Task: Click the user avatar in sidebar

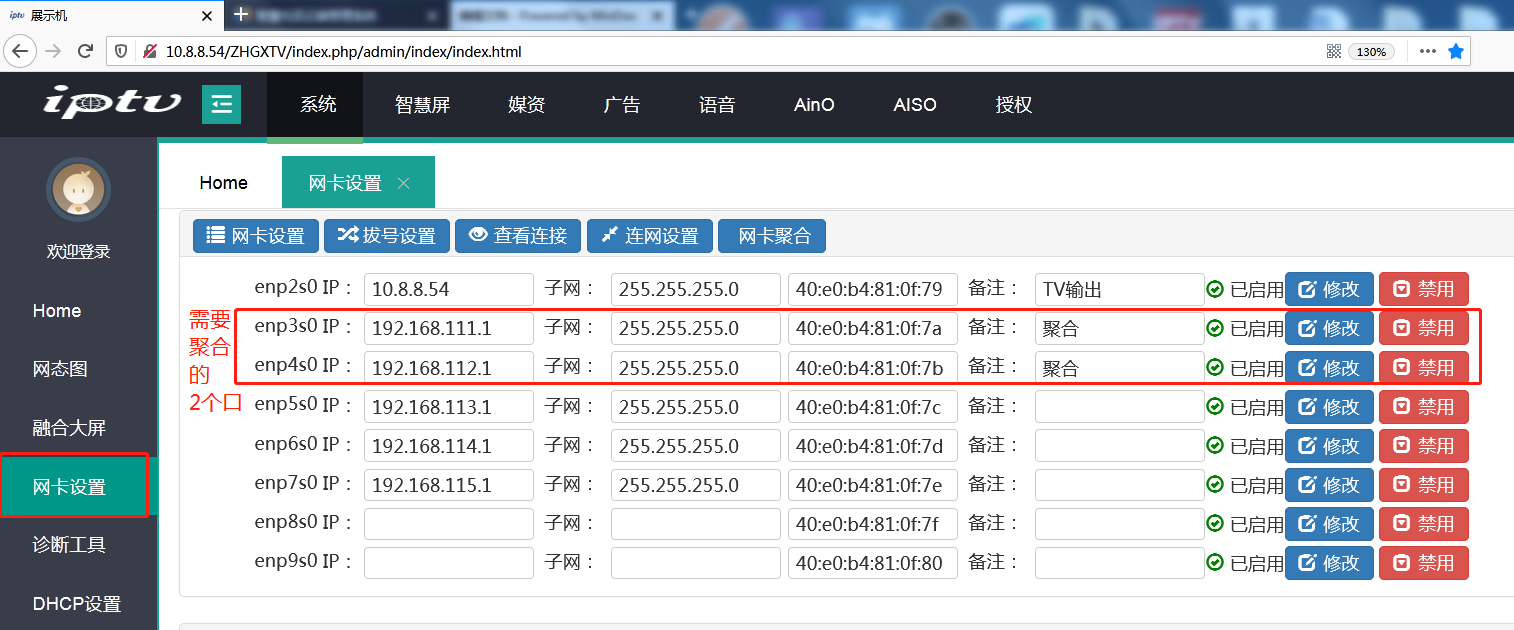Action: pos(79,189)
